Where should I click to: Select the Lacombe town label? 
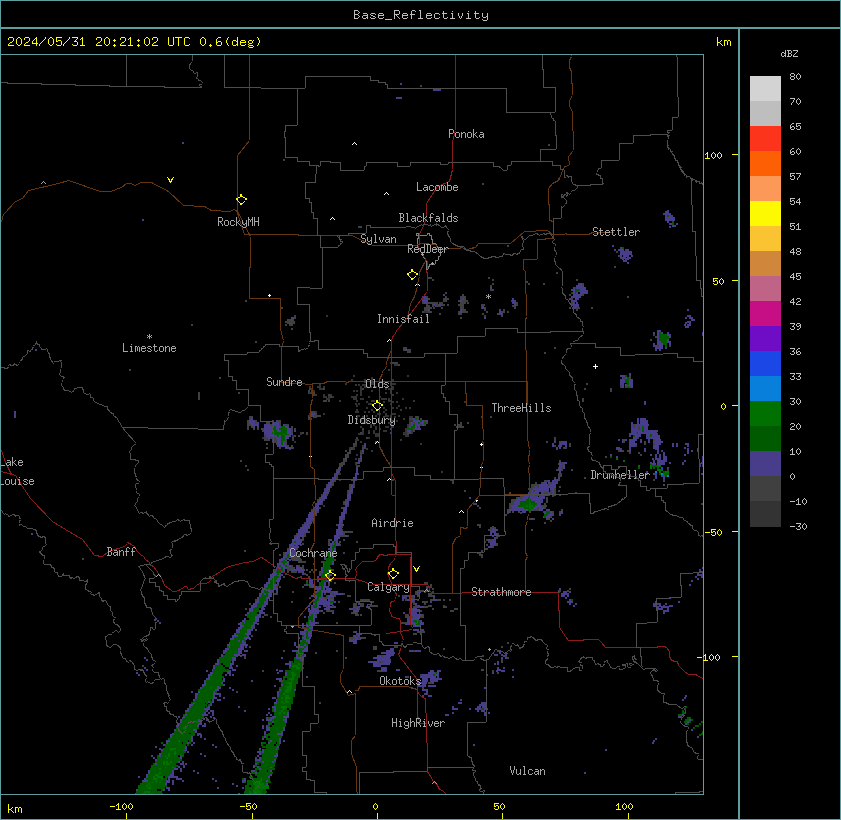pos(437,187)
